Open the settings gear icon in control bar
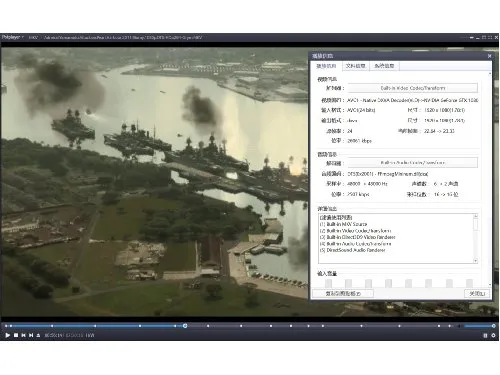Screen dimensions: 500x375 click(493, 335)
